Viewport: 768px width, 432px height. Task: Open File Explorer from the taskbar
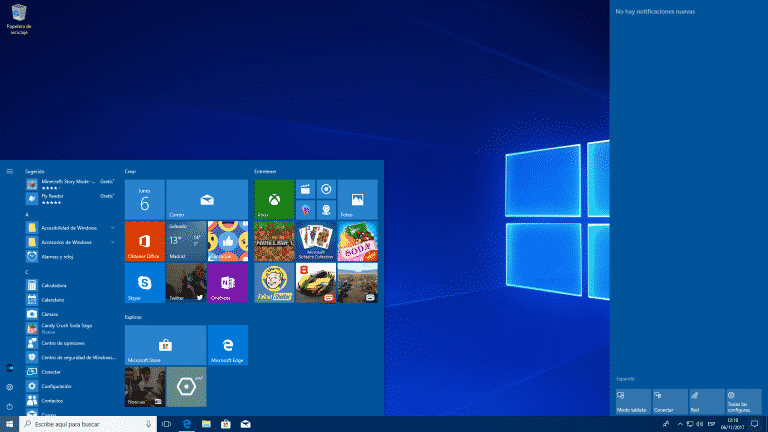(206, 424)
